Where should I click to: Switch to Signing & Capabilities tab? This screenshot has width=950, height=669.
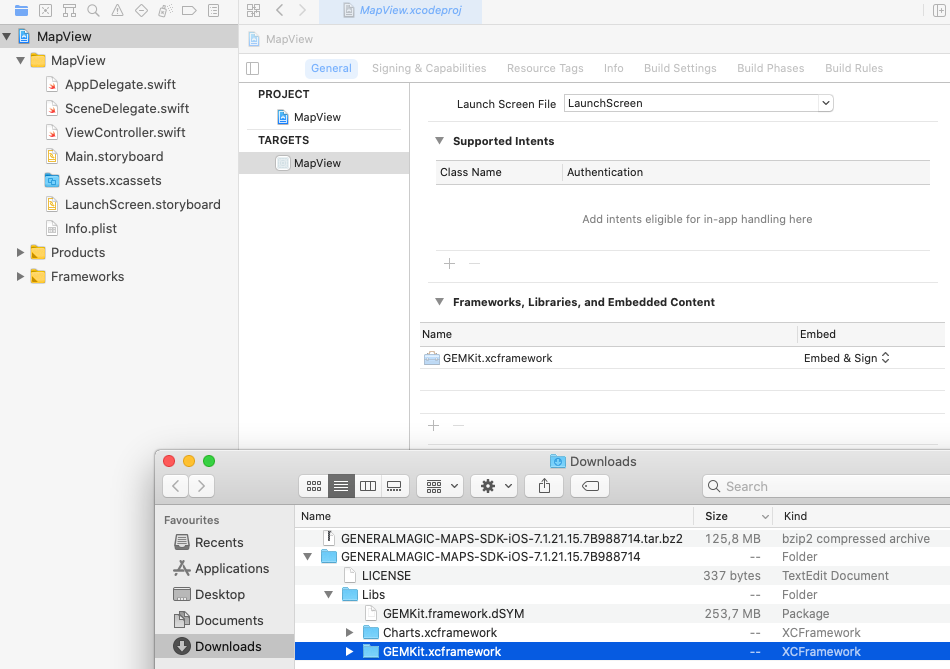(429, 68)
